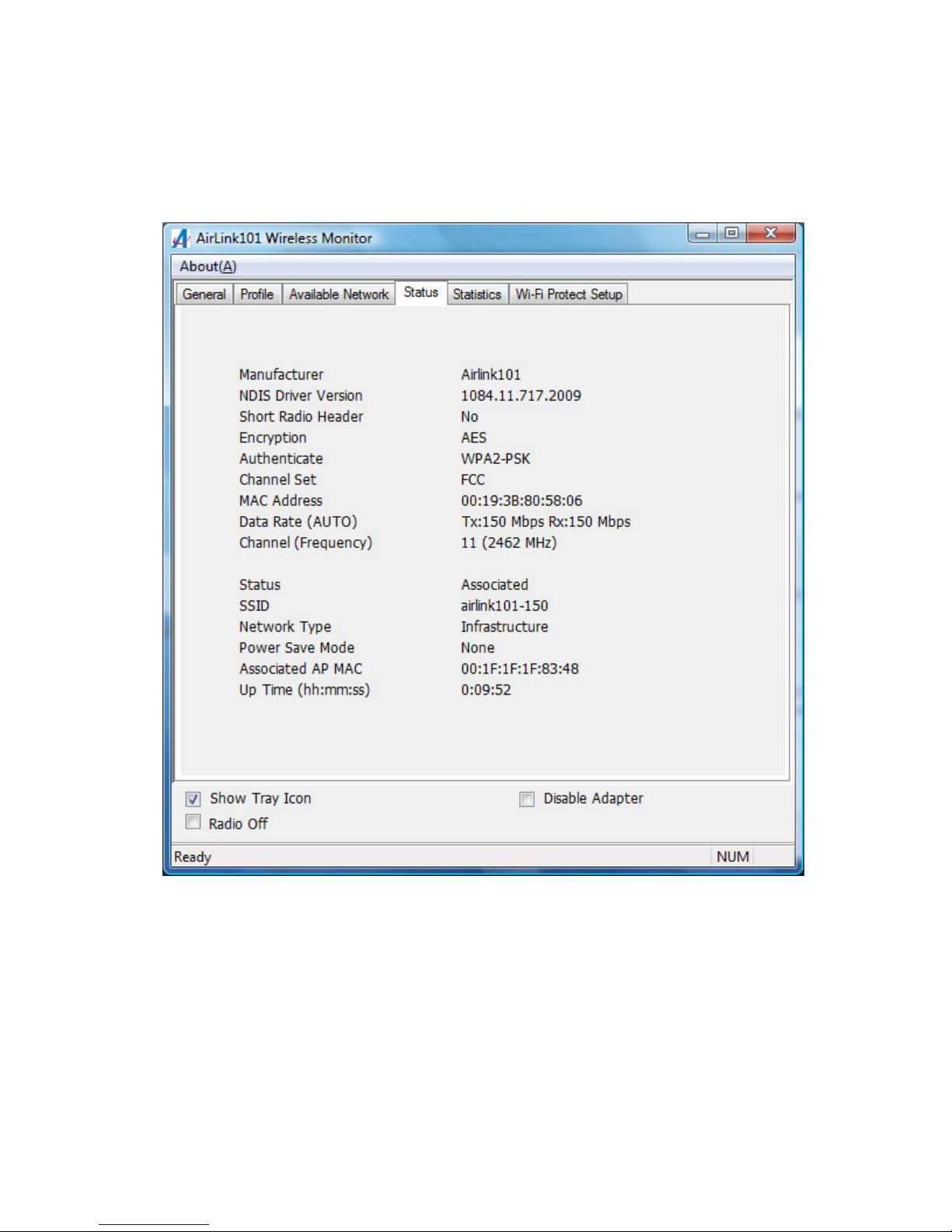Click the Channel Set label
Image resolution: width=952 pixels, height=1232 pixels.
click(x=277, y=480)
